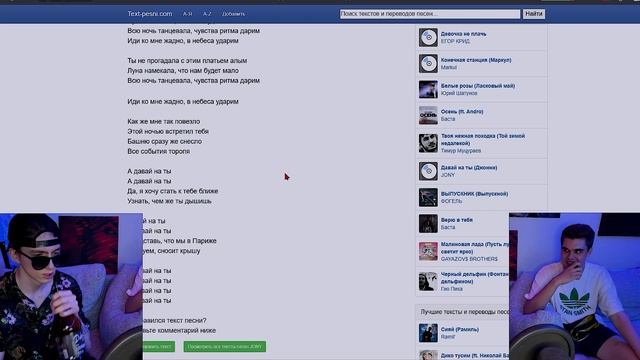Focus the song lyrics search field

430,14
